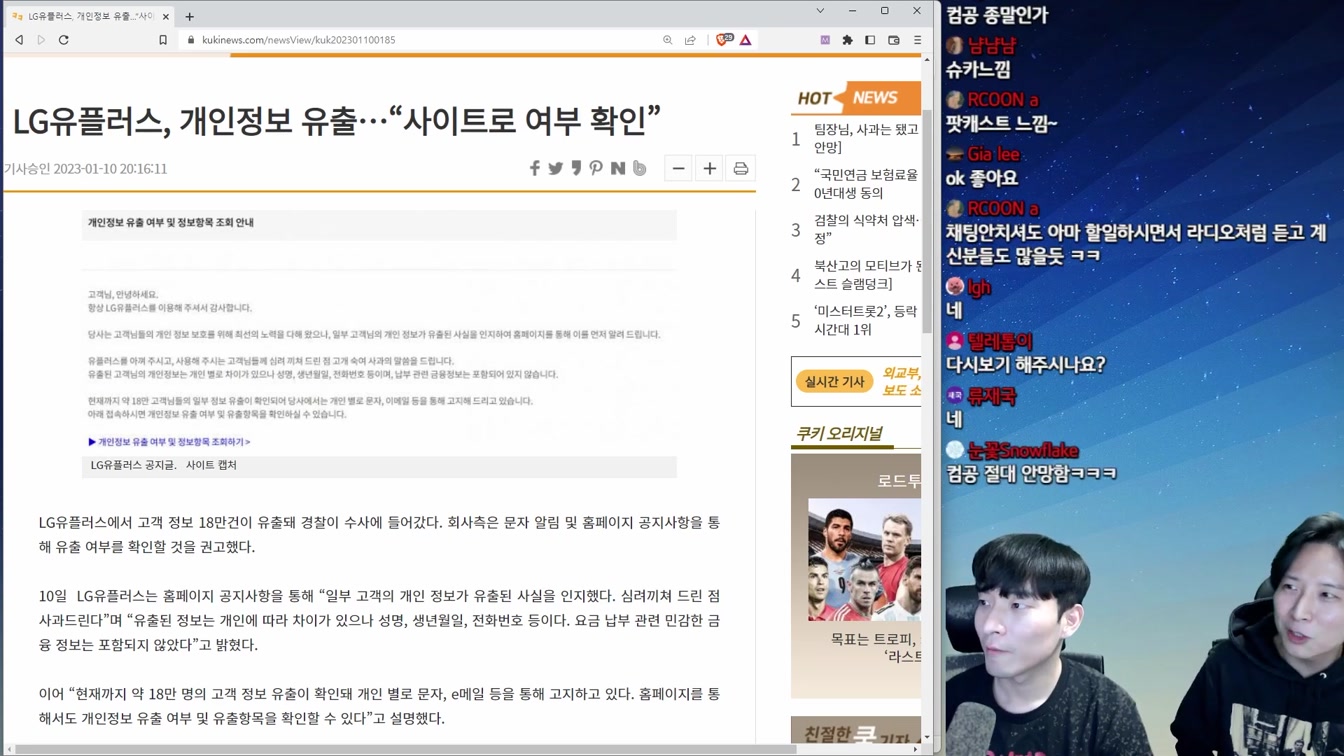Click chat username 텔레톰이
This screenshot has height=756, width=1344.
(1000, 341)
